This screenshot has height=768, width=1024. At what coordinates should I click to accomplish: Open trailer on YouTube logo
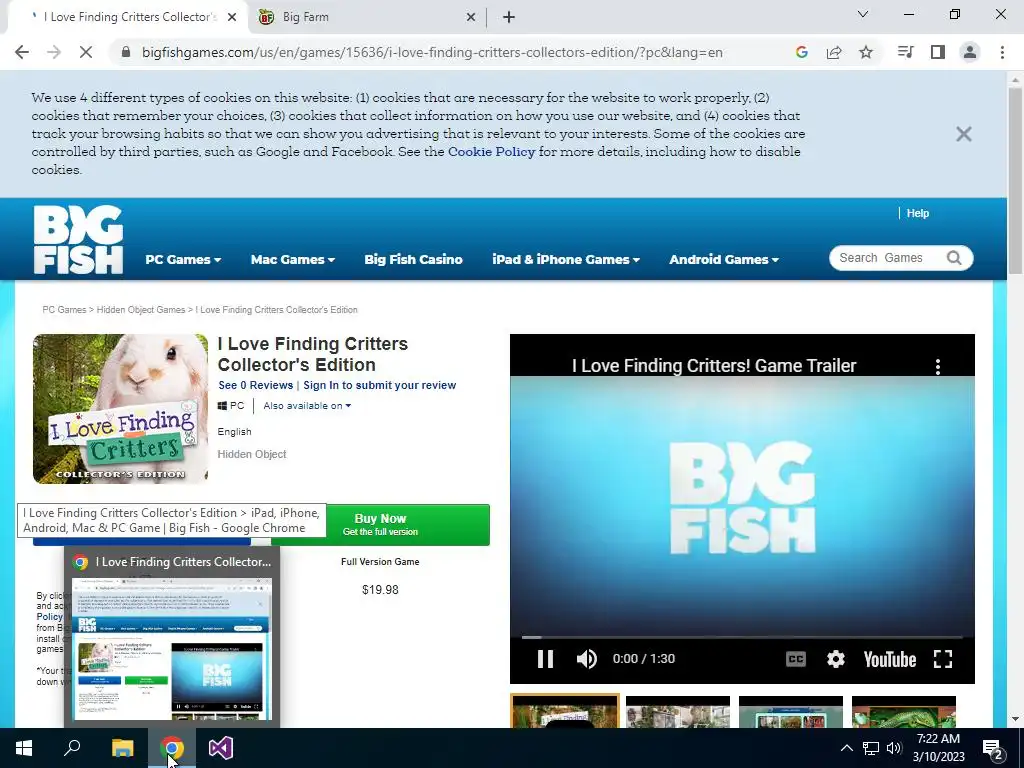coord(889,660)
